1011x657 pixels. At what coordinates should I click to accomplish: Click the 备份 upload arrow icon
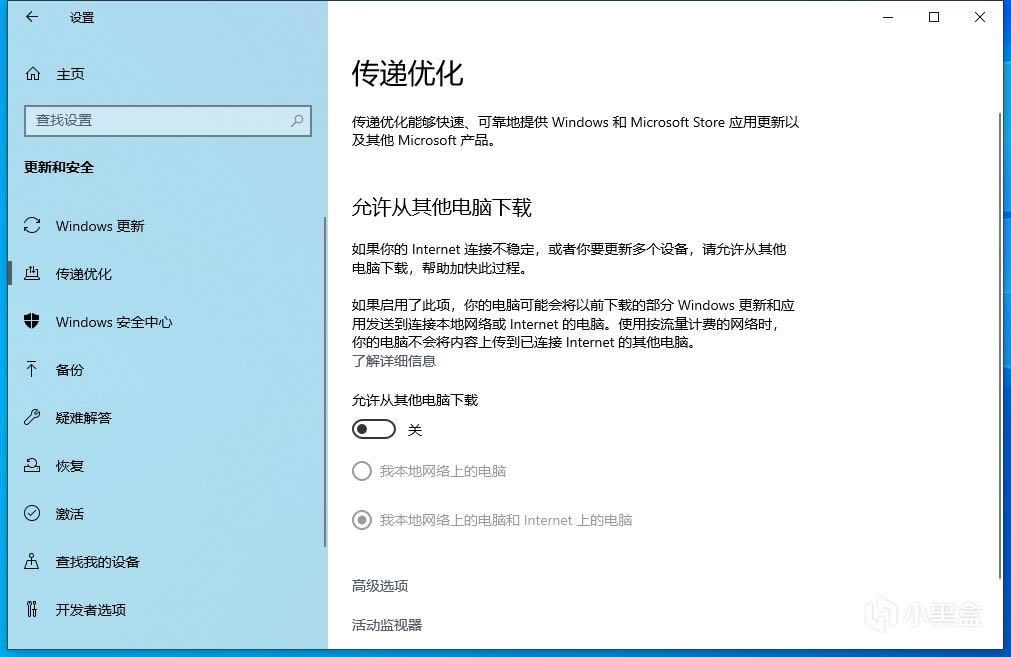[x=32, y=369]
